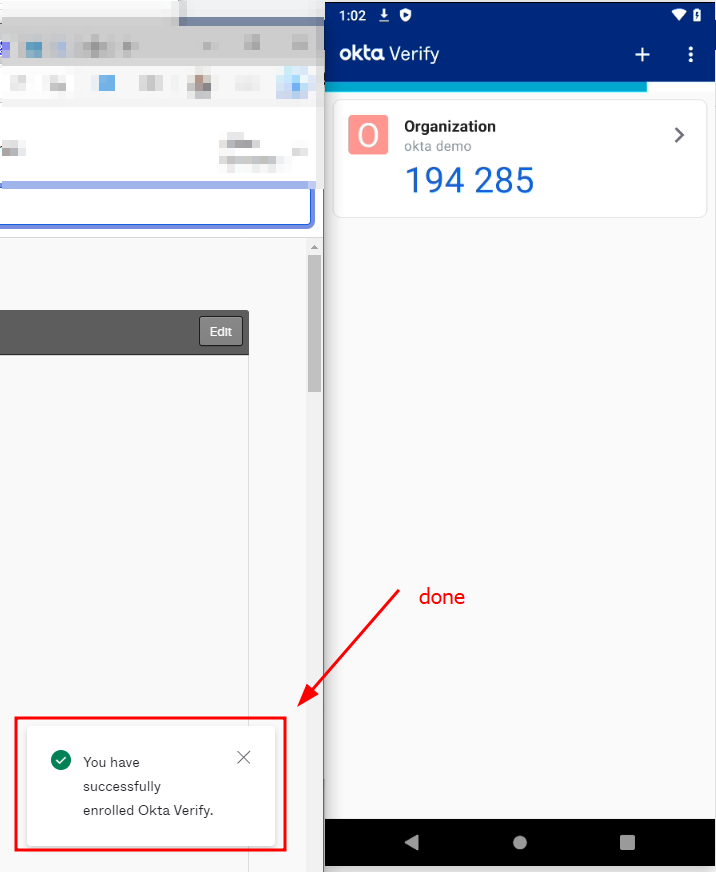The width and height of the screenshot is (716, 872).
Task: Click the focused blue-outlined input field
Action: point(156,207)
